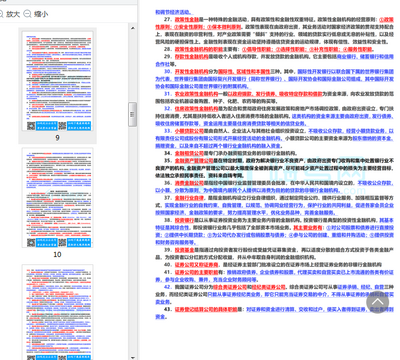The image size is (400, 360).
Task: Click item number 33 in the document
Action: 168,131
